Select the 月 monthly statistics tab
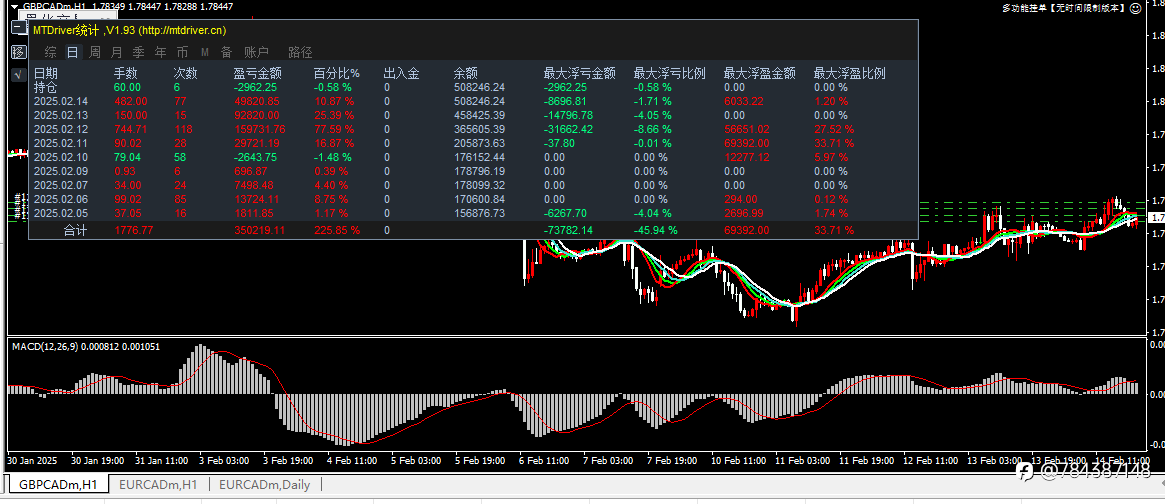This screenshot has height=504, width=1165. pos(116,52)
